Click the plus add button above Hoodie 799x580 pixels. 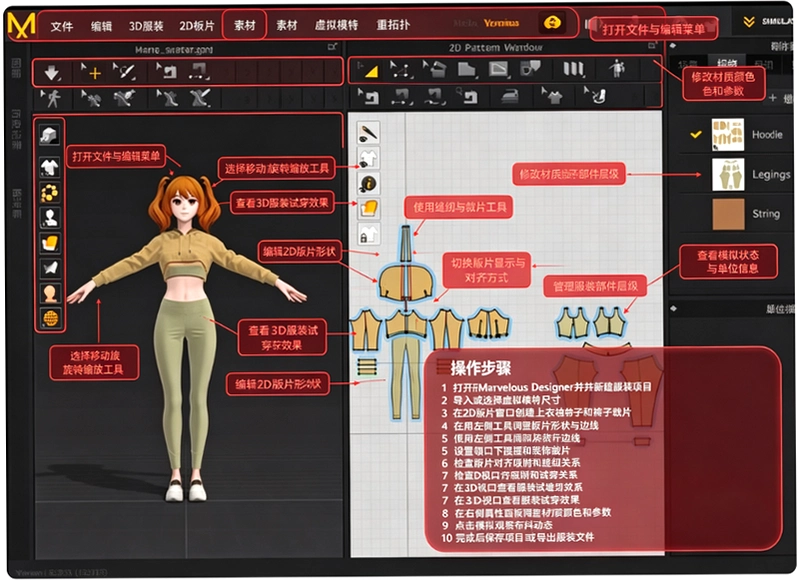(773, 98)
